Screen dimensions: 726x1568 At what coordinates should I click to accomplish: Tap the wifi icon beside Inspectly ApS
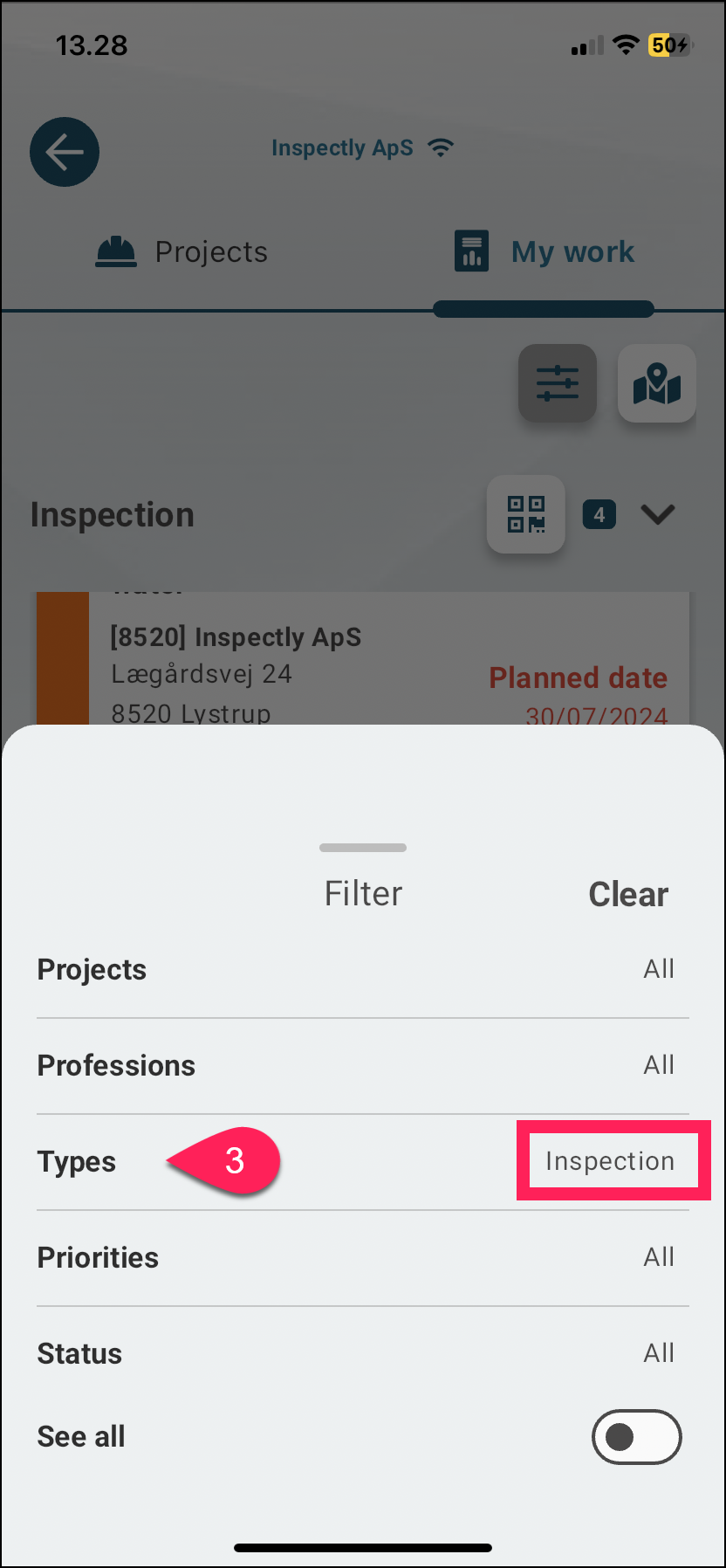coord(441,148)
